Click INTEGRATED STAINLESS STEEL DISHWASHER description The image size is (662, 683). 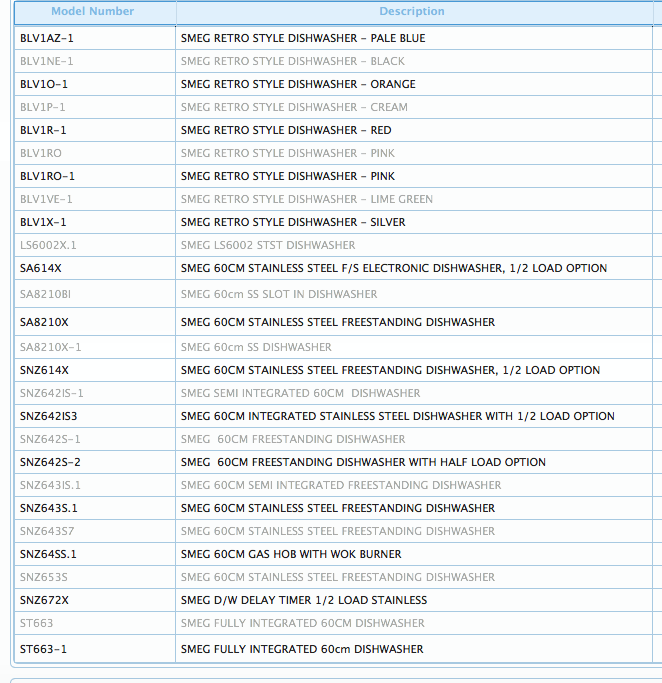point(398,417)
